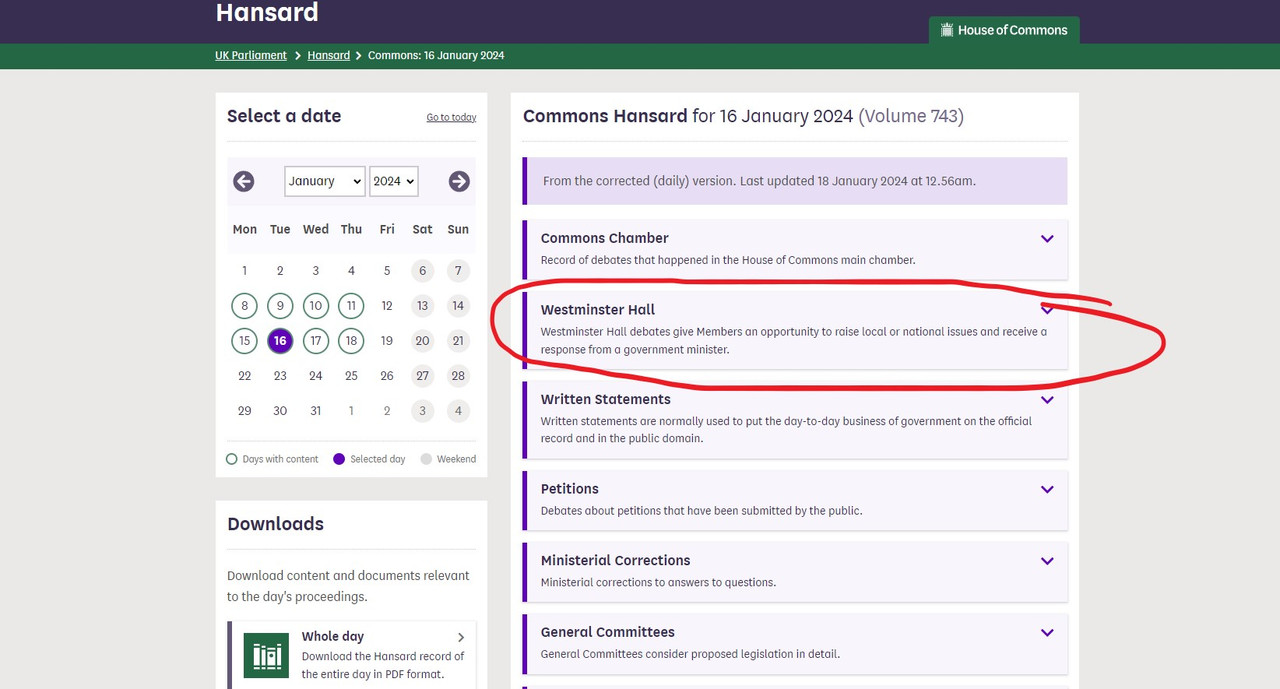The image size is (1280, 689).
Task: Click the 12 January calendar cell
Action: click(x=387, y=306)
